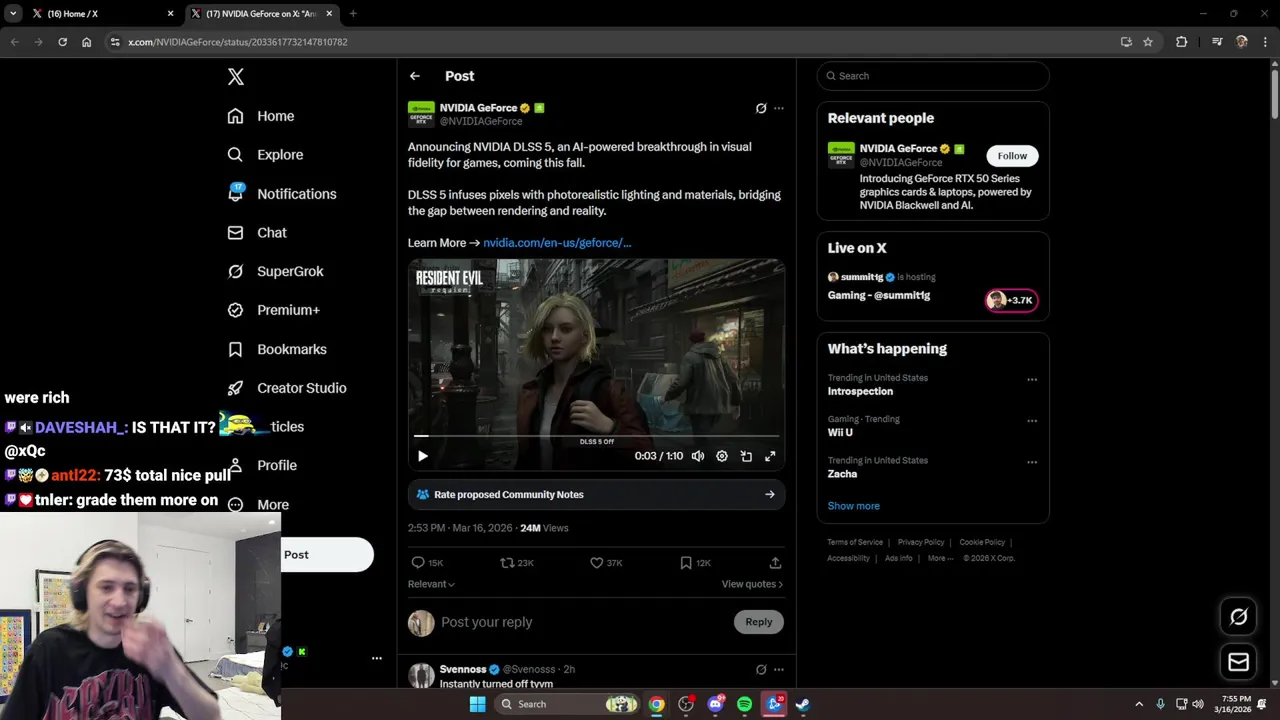Click the back arrow beside Post
1280x720 pixels.
[415, 76]
